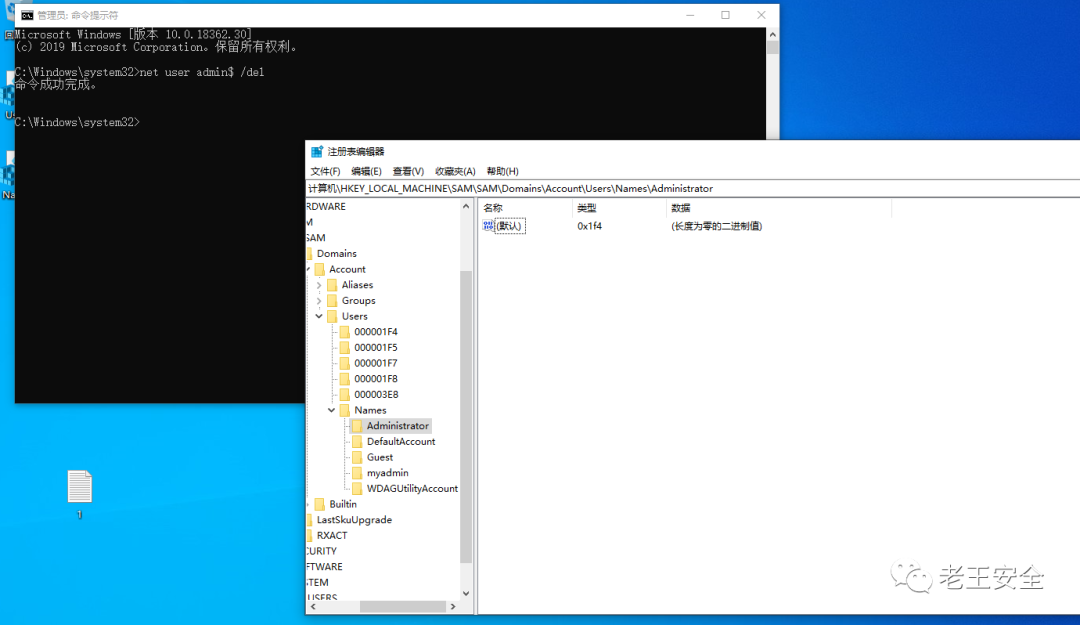The height and width of the screenshot is (625, 1080).
Task: Click folder icon of RXACT key
Action: 310,535
